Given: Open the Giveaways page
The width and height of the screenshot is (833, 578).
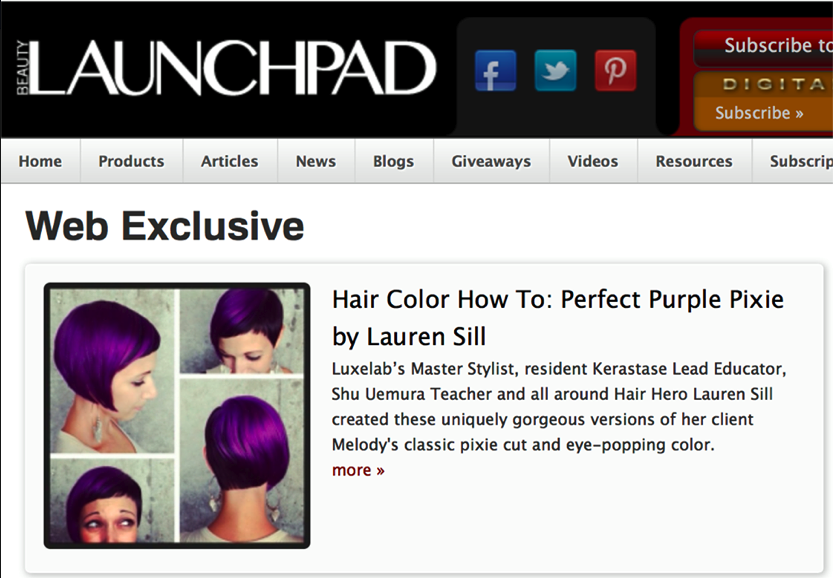Looking at the screenshot, I should 491,161.
